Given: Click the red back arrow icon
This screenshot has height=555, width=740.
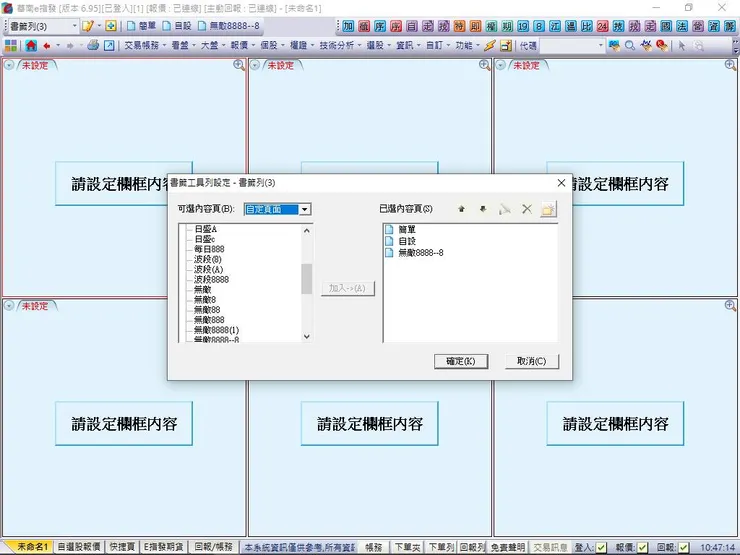Looking at the screenshot, I should point(47,46).
